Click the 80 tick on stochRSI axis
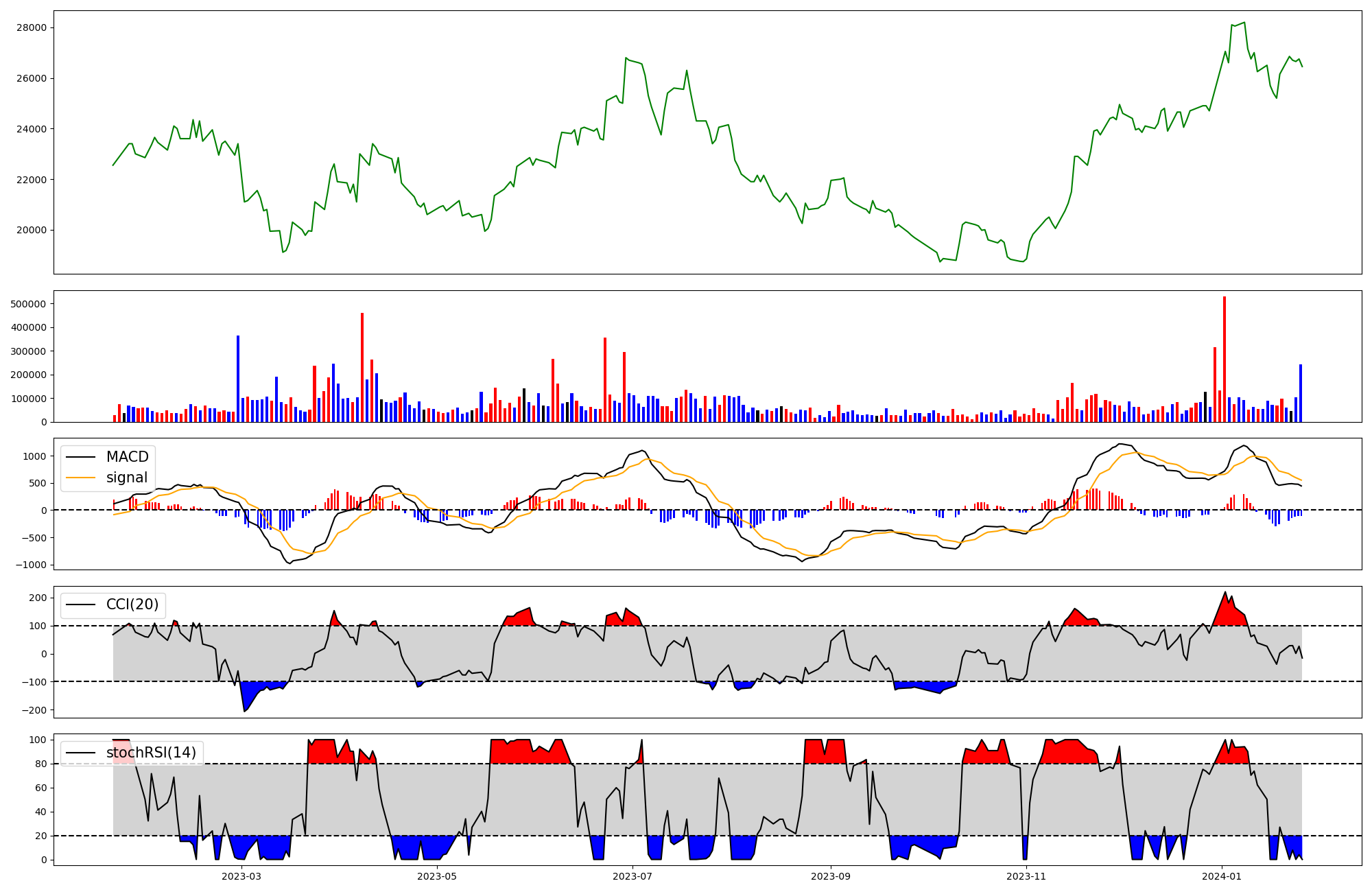Viewport: 1372px width, 892px height. [x=41, y=764]
